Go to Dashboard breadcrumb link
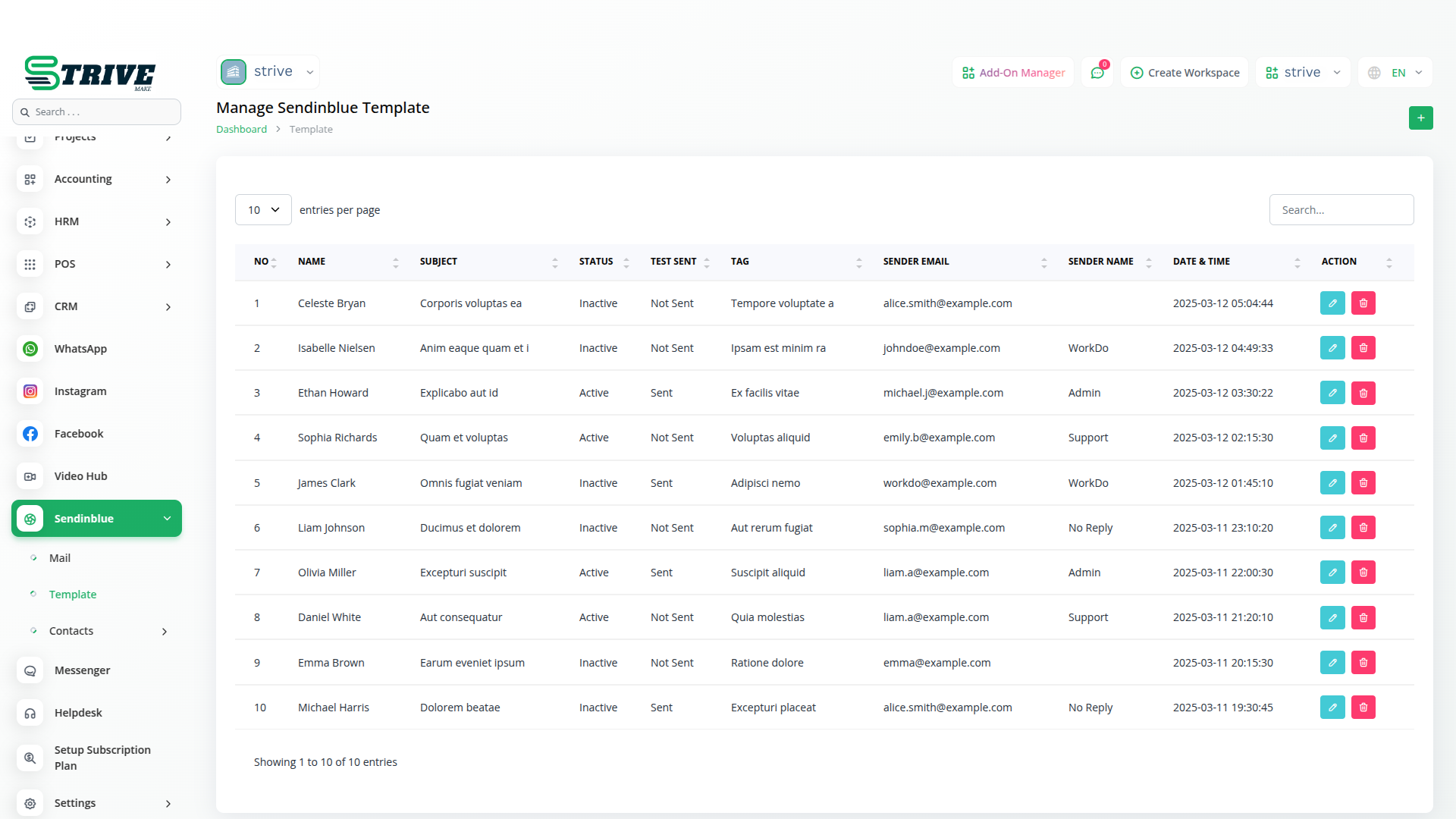 point(241,130)
